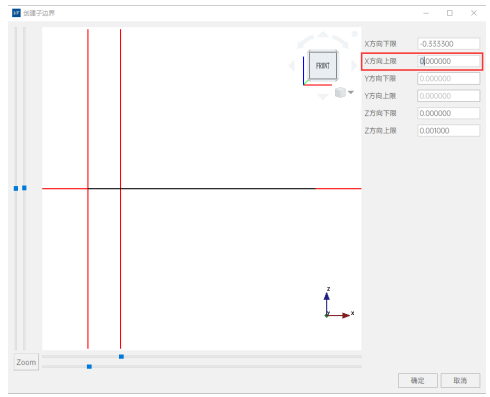Close the 创建子边界 dialog window
The height and width of the screenshot is (397, 490).
click(474, 13)
